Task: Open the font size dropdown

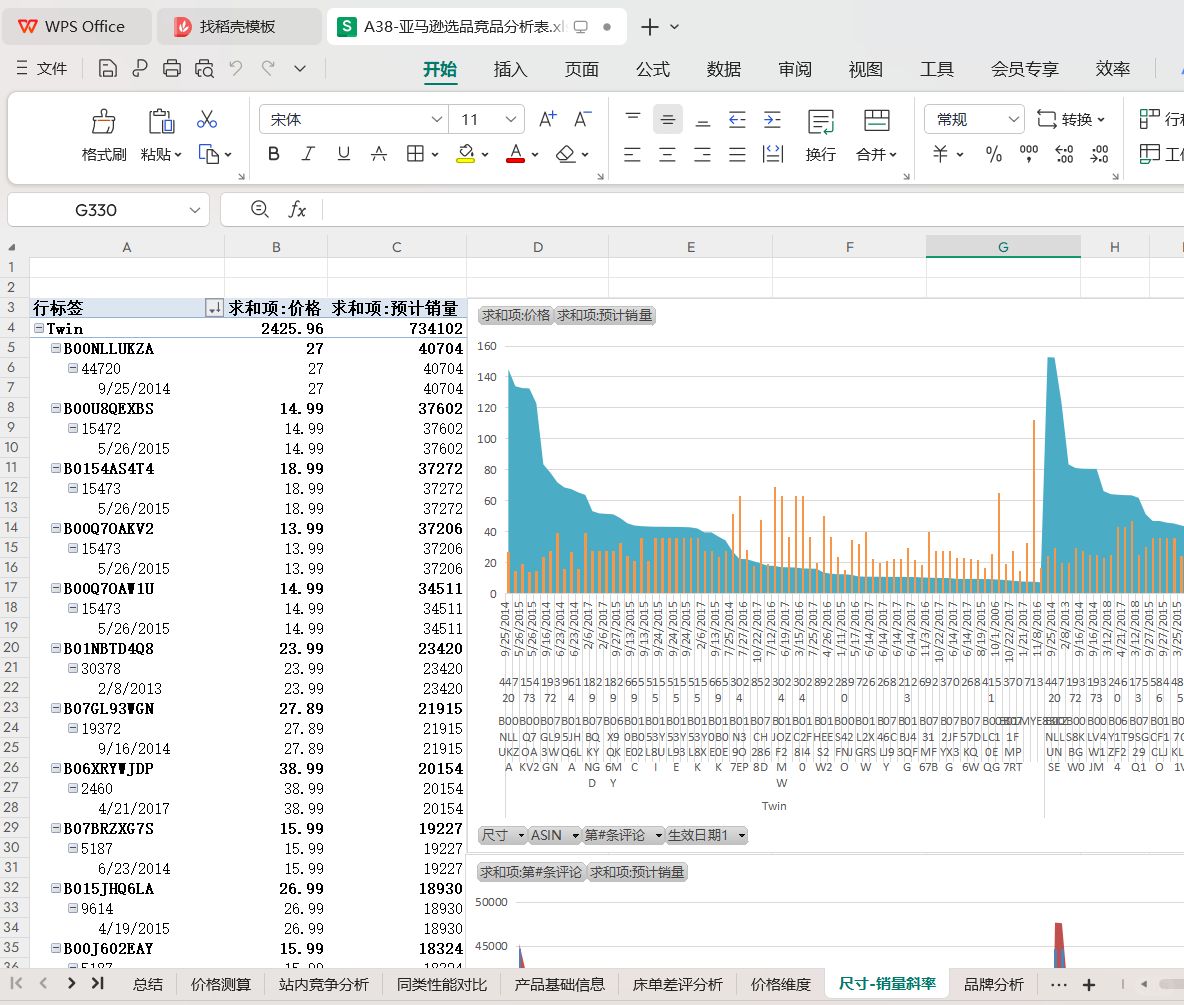Action: pyautogui.click(x=510, y=119)
